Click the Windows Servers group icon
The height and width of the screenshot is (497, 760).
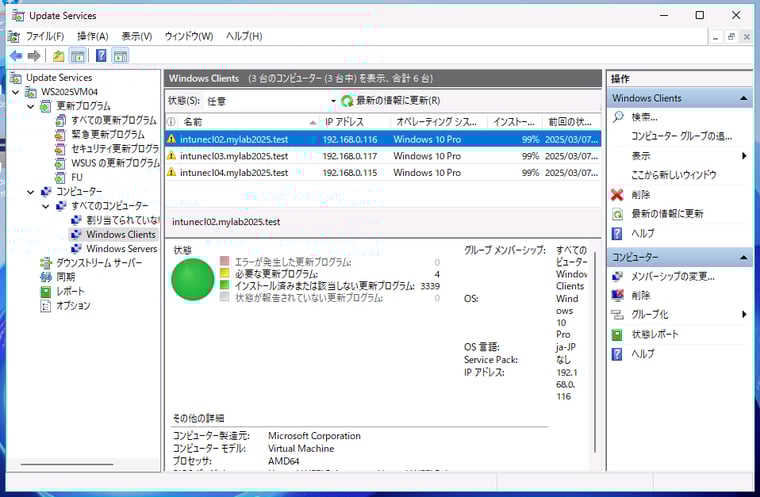(76, 249)
